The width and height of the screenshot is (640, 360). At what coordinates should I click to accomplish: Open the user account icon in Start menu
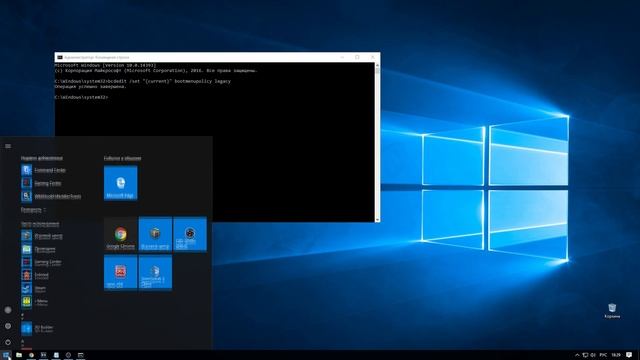[8, 310]
